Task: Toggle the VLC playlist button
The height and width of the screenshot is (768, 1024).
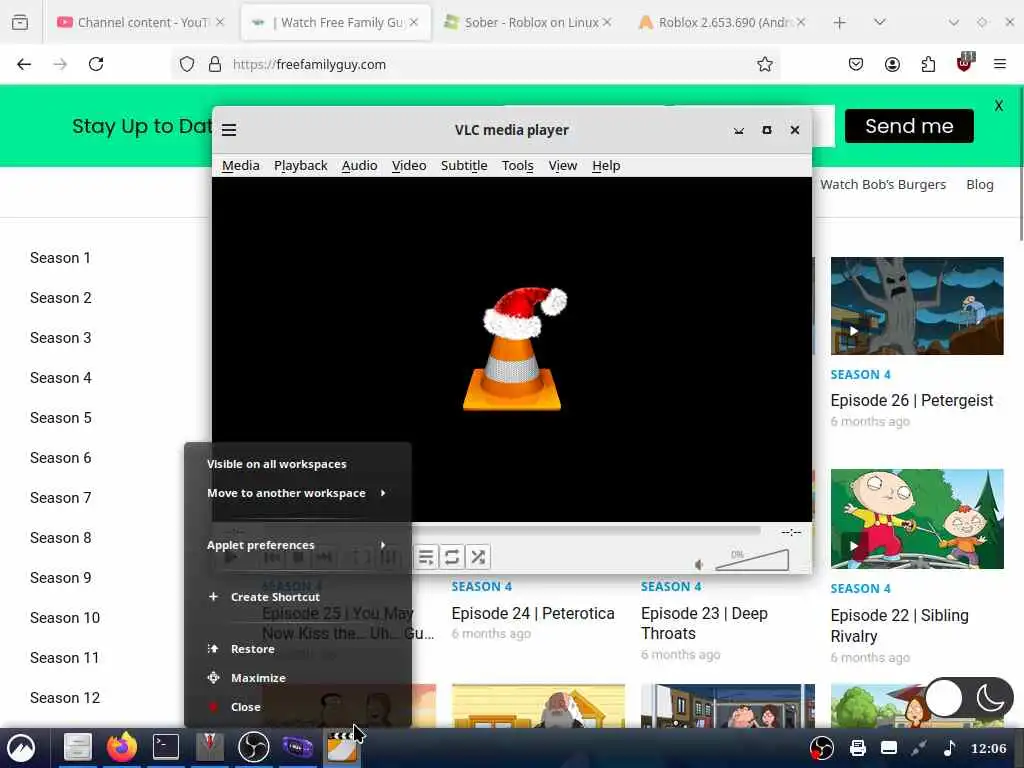Action: tap(426, 557)
